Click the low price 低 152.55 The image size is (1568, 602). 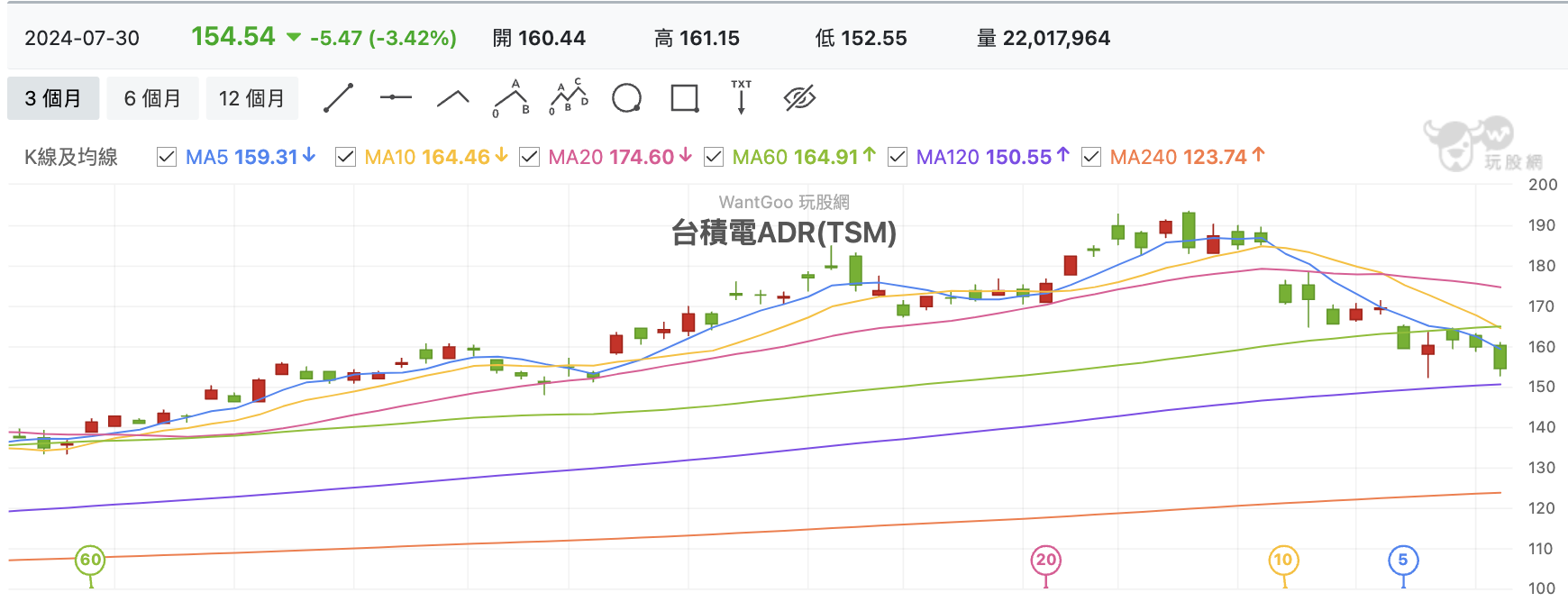click(861, 38)
